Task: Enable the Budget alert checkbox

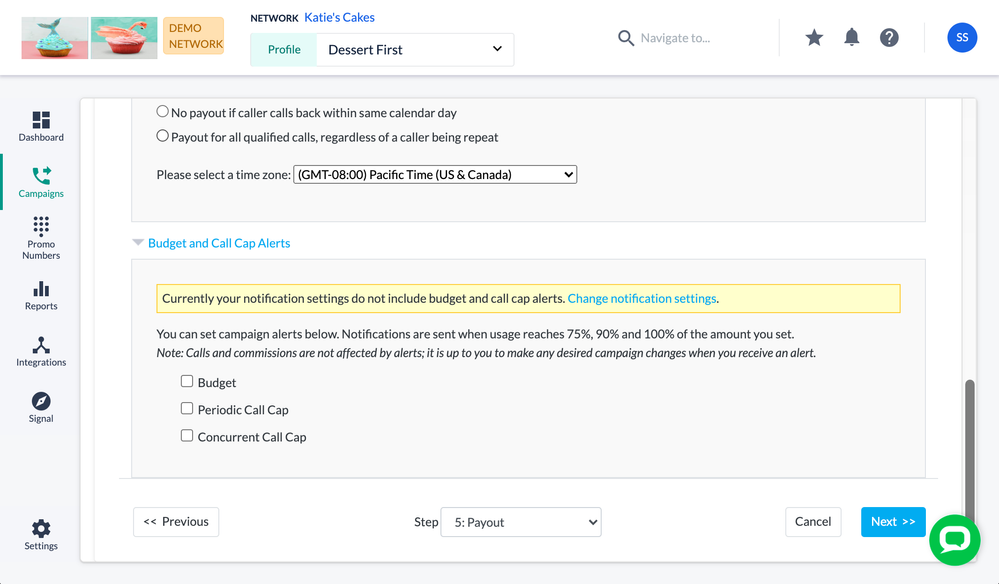Action: tap(187, 382)
